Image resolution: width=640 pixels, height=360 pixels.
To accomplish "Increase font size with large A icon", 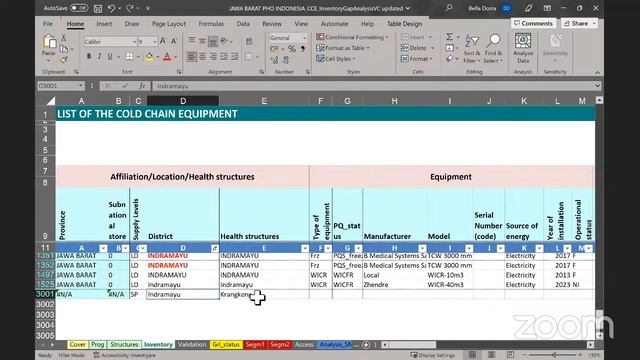I will coord(163,41).
